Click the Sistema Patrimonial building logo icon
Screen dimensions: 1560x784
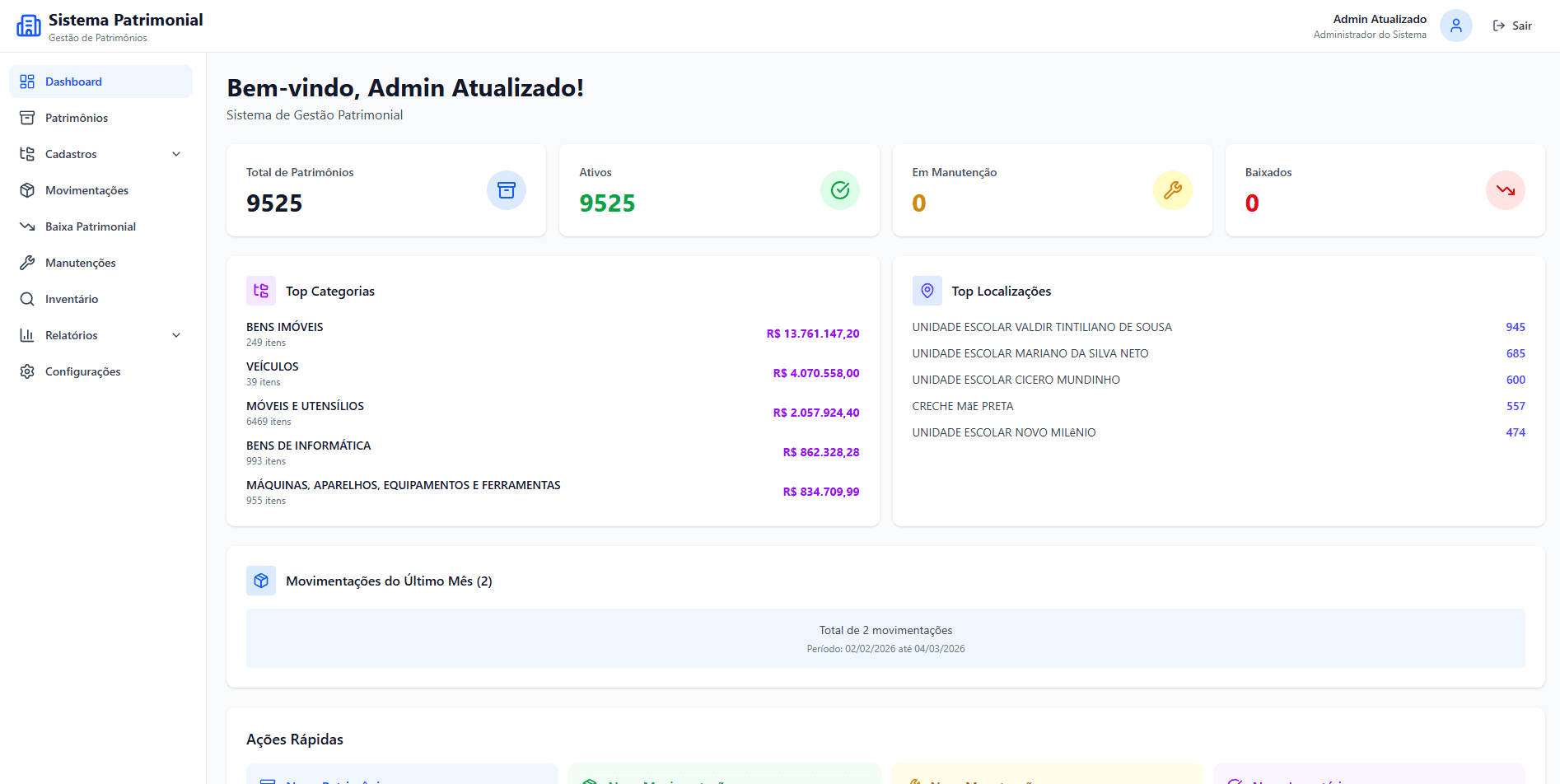pyautogui.click(x=29, y=26)
